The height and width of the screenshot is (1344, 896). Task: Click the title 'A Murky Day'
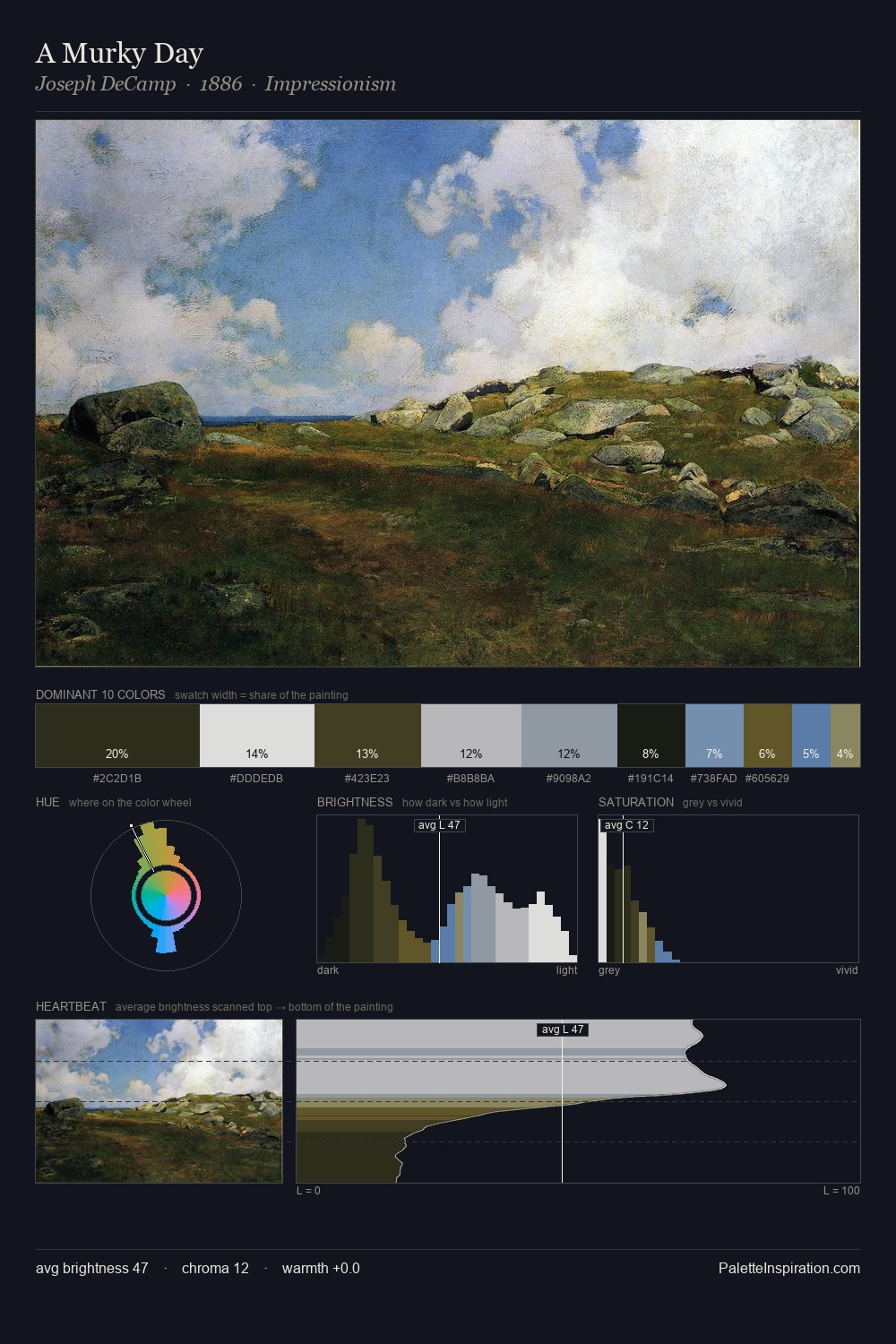tap(119, 54)
